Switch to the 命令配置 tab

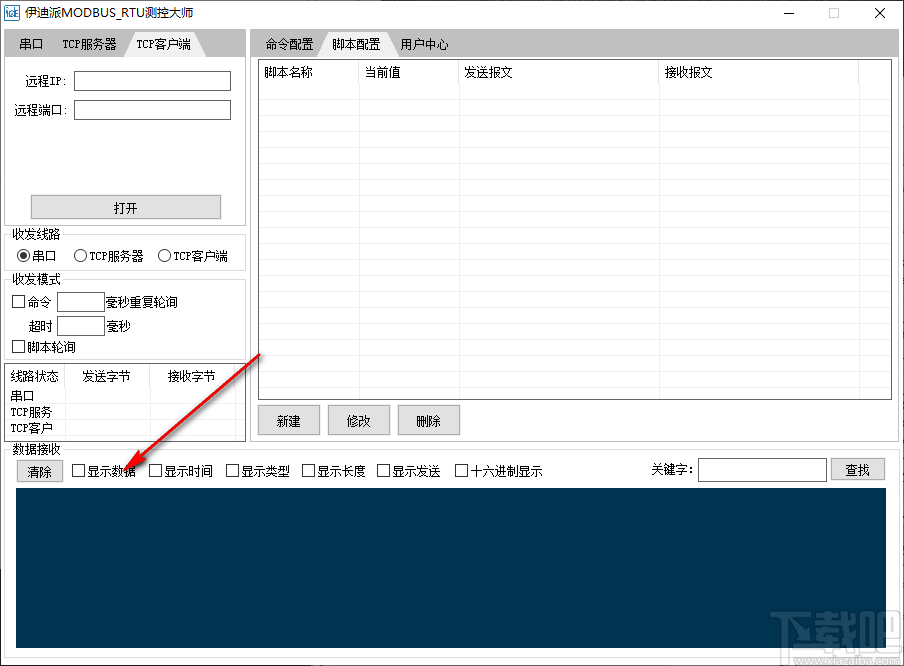click(x=288, y=43)
